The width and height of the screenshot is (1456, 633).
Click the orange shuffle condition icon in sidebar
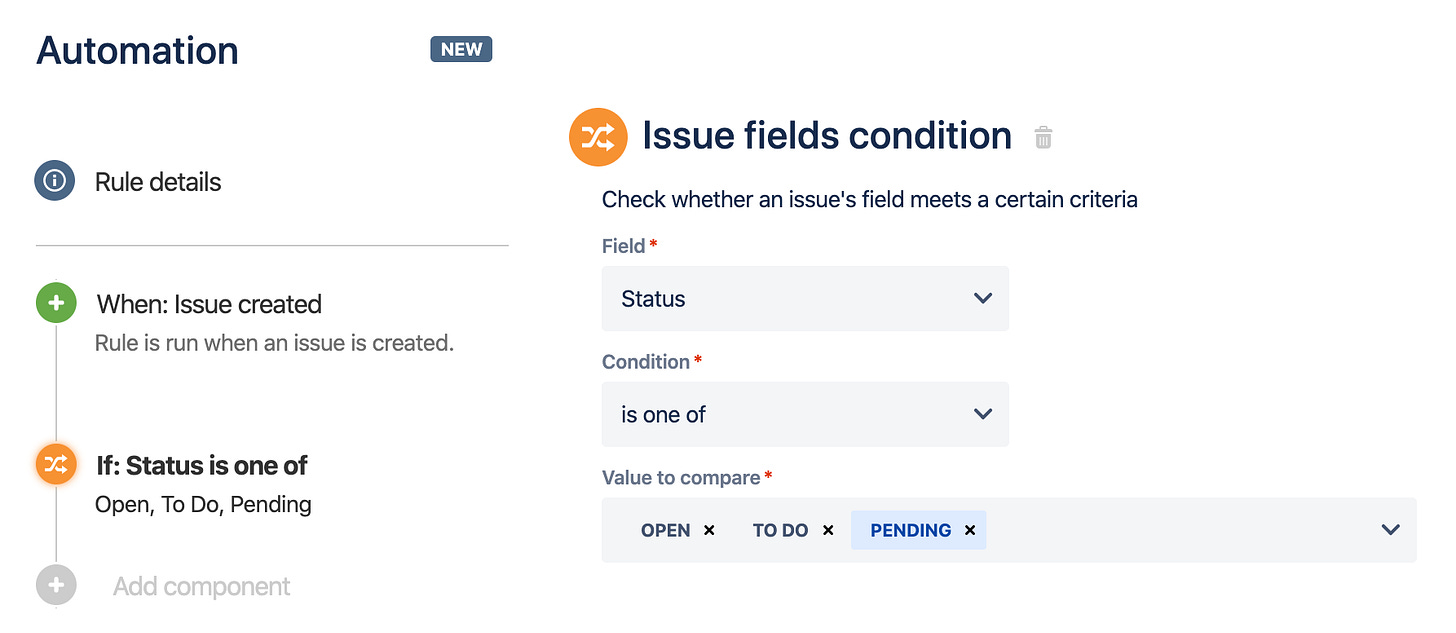tap(56, 464)
